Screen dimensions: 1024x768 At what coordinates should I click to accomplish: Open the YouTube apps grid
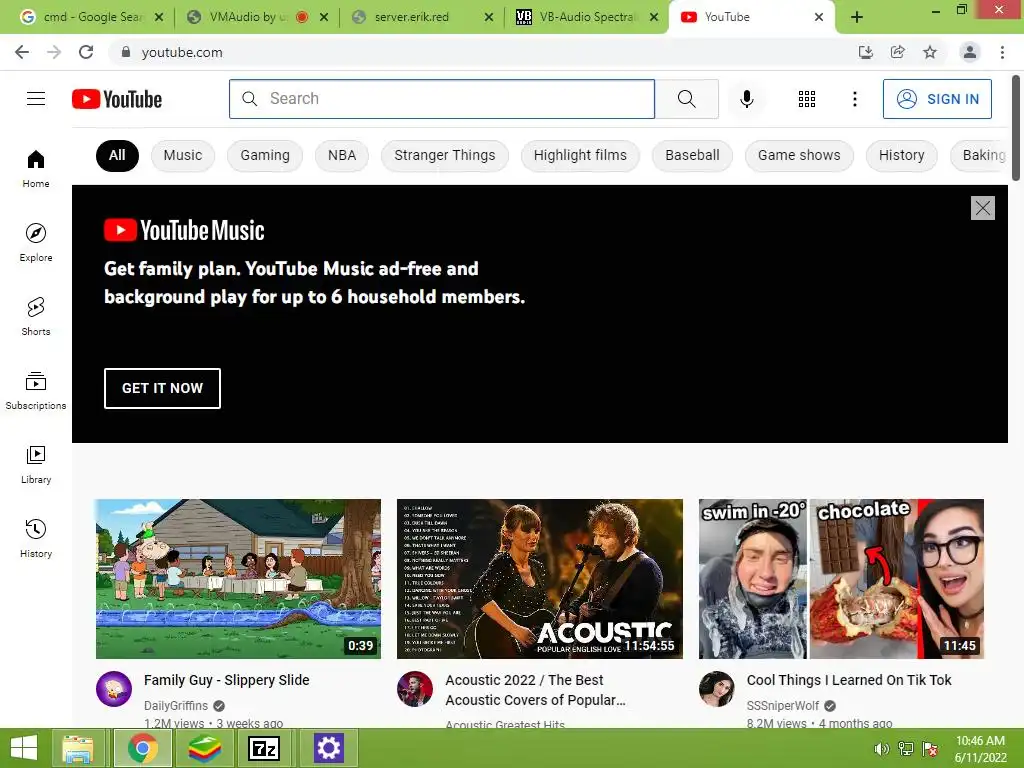point(807,99)
